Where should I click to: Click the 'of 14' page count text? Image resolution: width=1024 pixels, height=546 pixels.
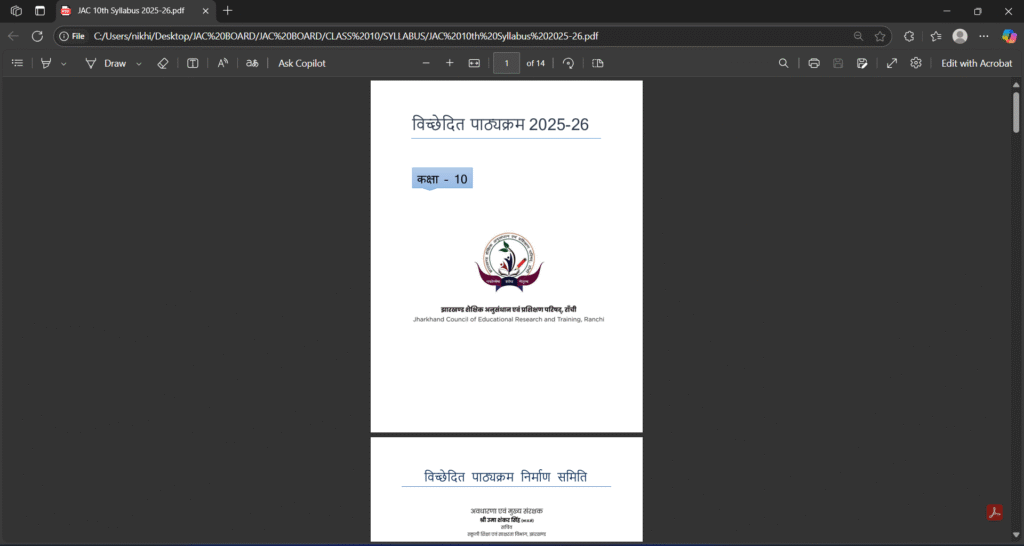tap(536, 63)
